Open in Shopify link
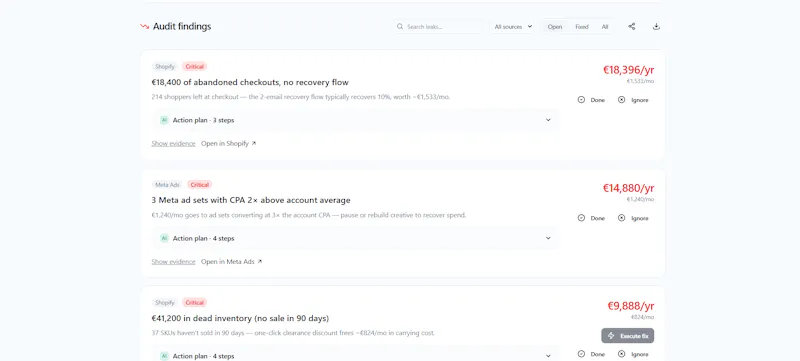This screenshot has width=800, height=361. point(229,144)
